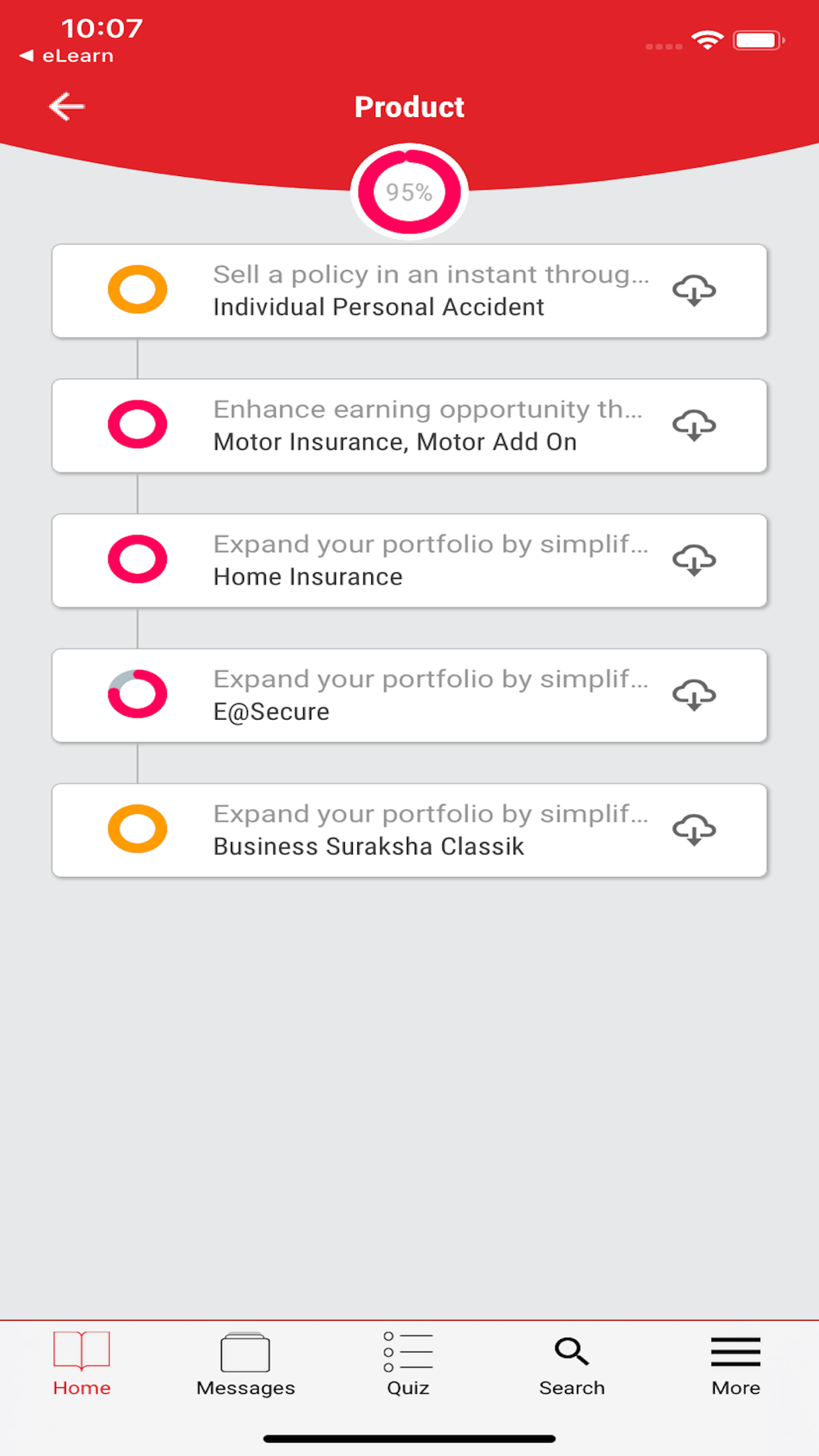819x1456 pixels.
Task: Return to eLearn app via status bar
Action: point(66,56)
